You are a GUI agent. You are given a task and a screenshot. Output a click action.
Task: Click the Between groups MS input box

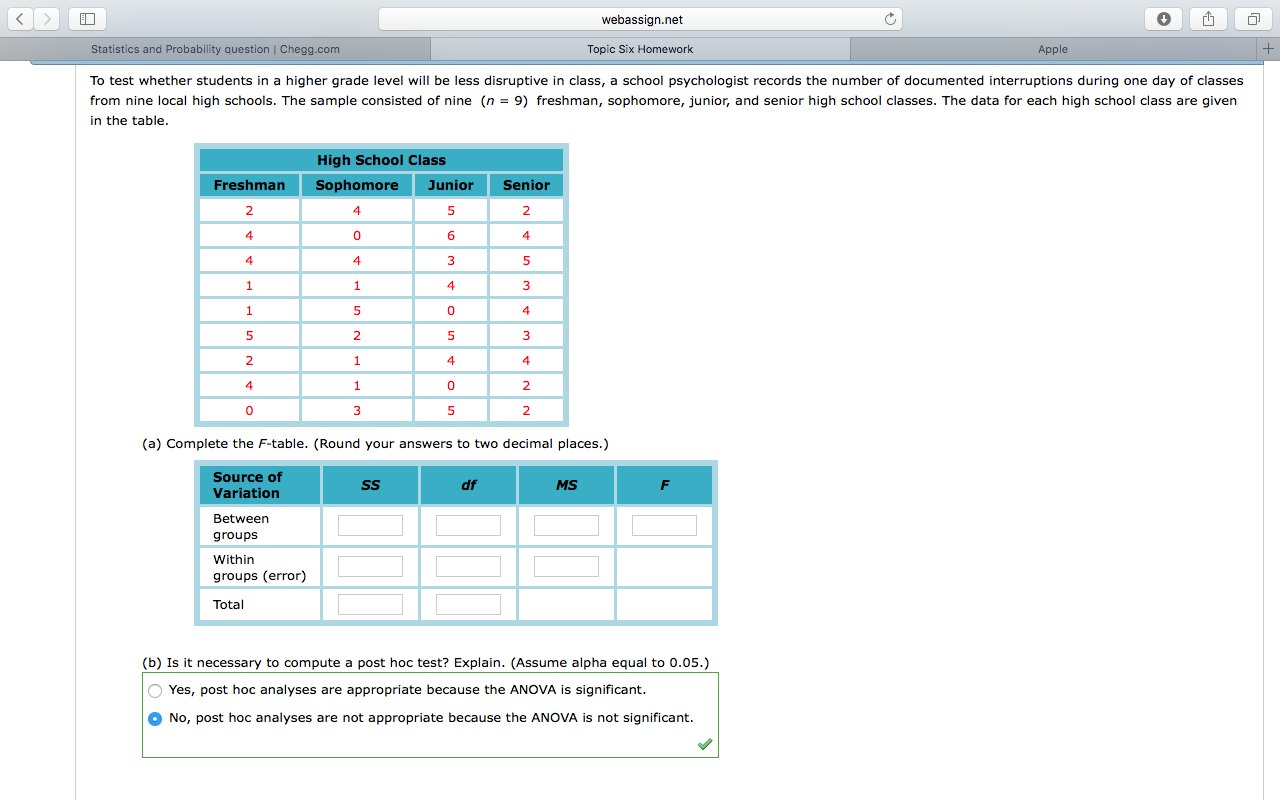tap(566, 525)
